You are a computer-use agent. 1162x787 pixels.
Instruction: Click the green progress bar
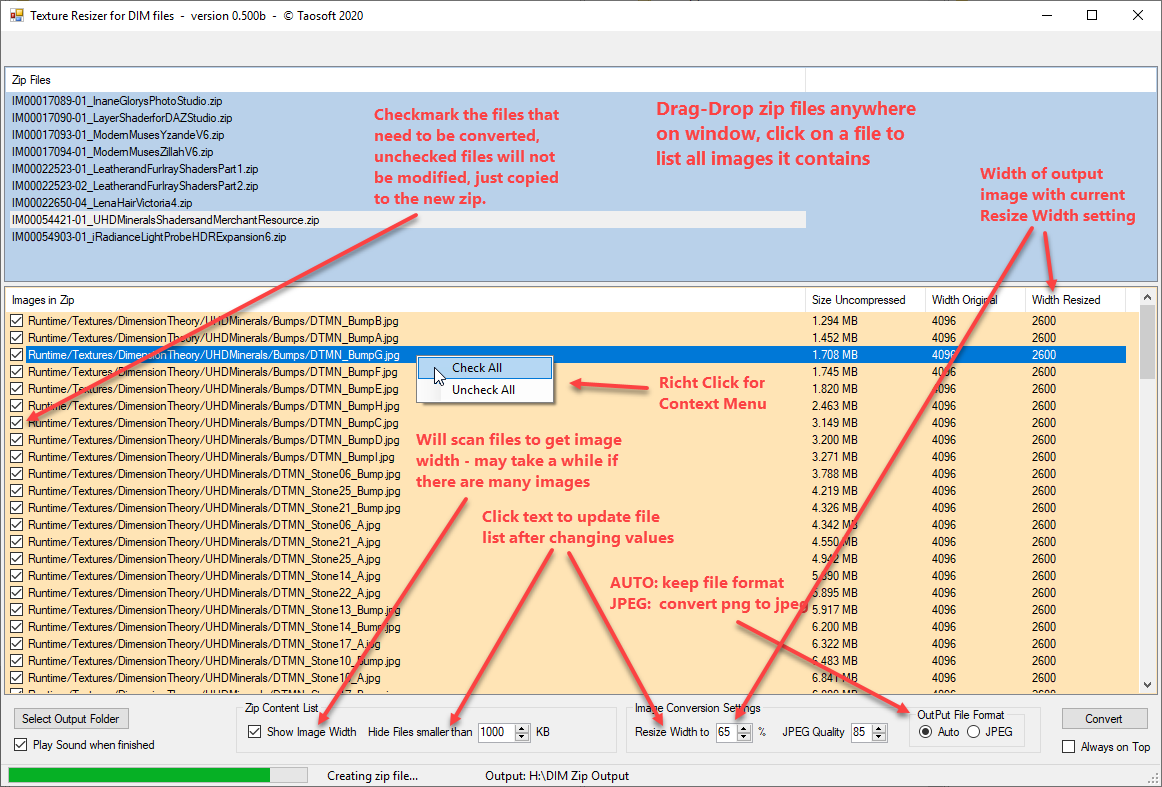point(139,775)
